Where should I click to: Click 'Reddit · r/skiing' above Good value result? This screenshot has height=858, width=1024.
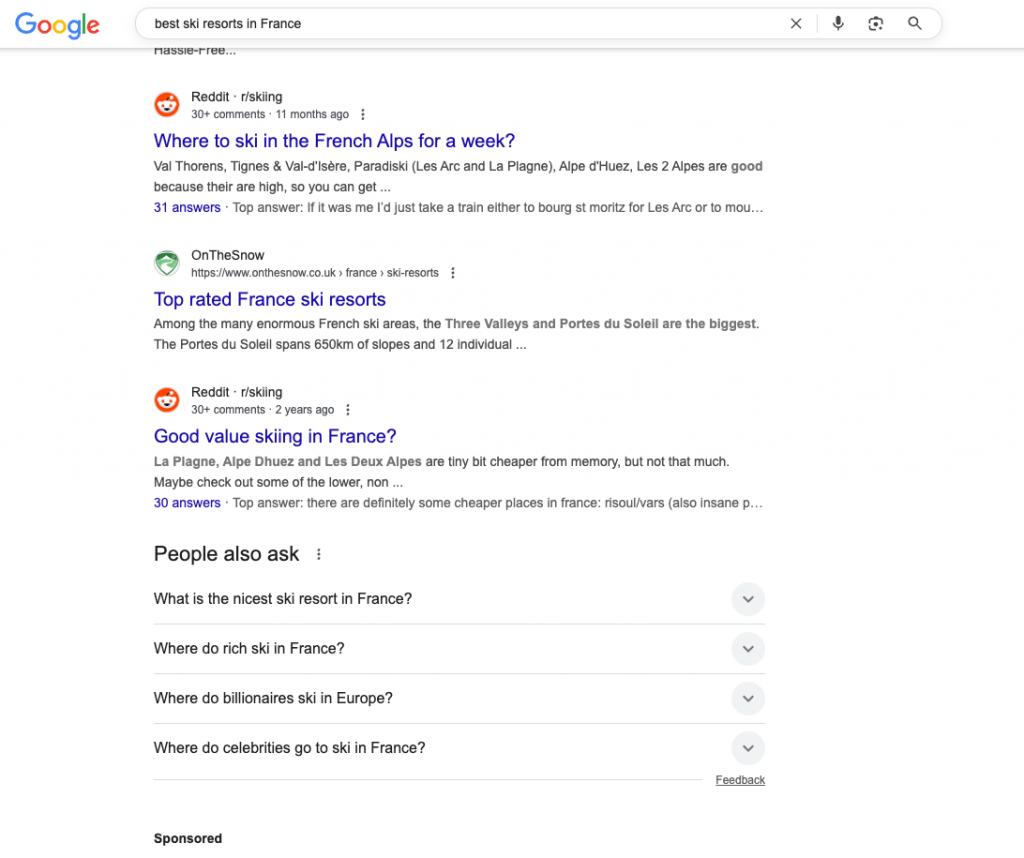236,392
